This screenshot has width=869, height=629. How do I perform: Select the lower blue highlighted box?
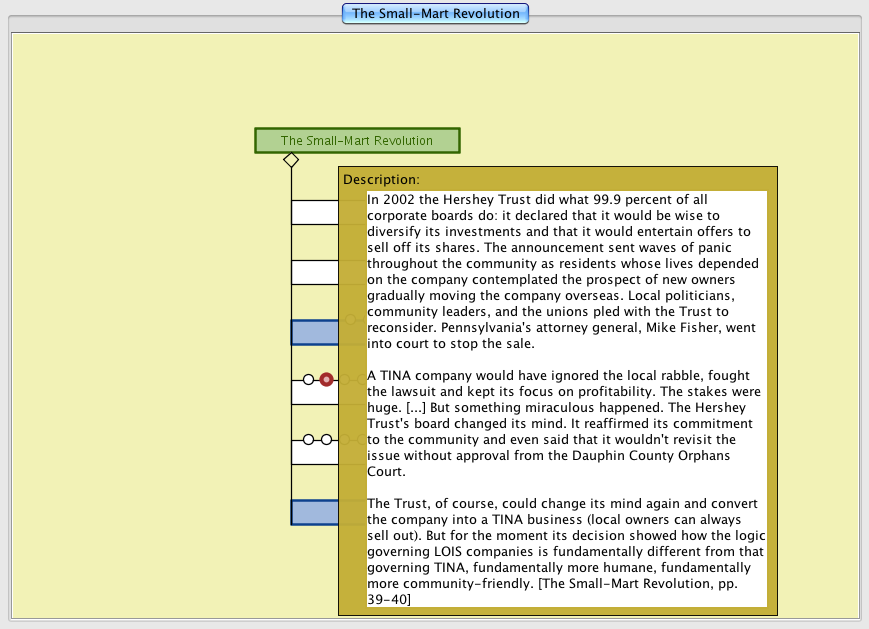(314, 512)
